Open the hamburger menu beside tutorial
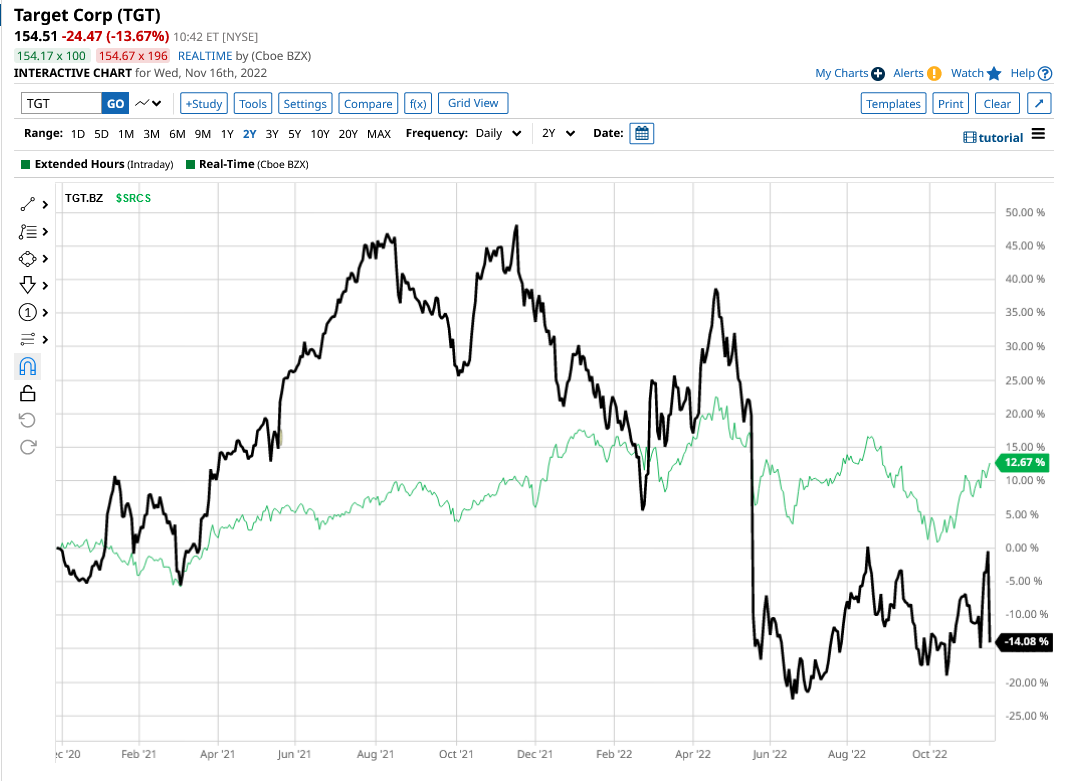 click(1038, 134)
